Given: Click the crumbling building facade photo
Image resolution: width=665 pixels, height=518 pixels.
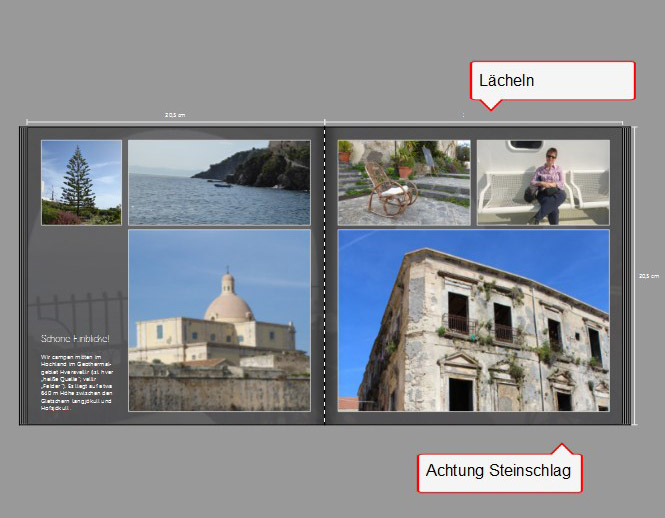Looking at the screenshot, I should (473, 320).
